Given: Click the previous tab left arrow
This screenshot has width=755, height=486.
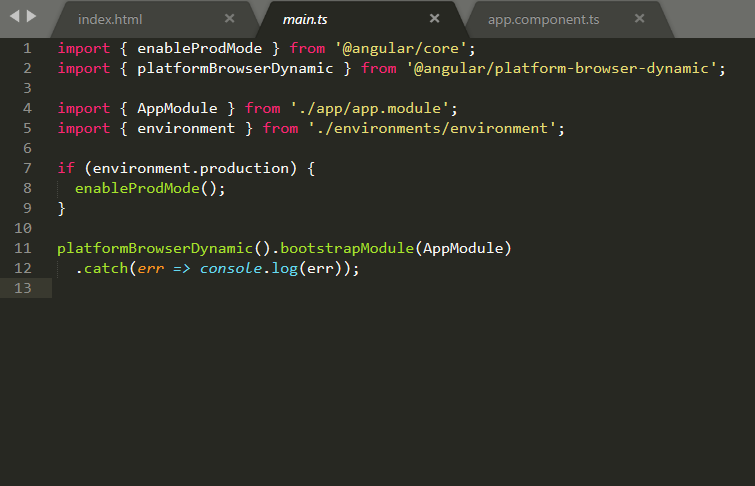Looking at the screenshot, I should click(14, 16).
